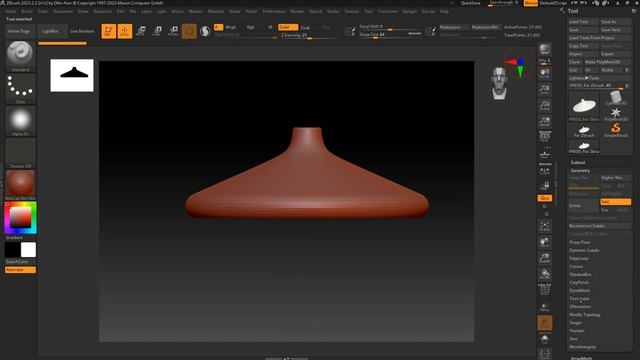Open the Texture Off picker
The image size is (640, 360).
click(20, 153)
